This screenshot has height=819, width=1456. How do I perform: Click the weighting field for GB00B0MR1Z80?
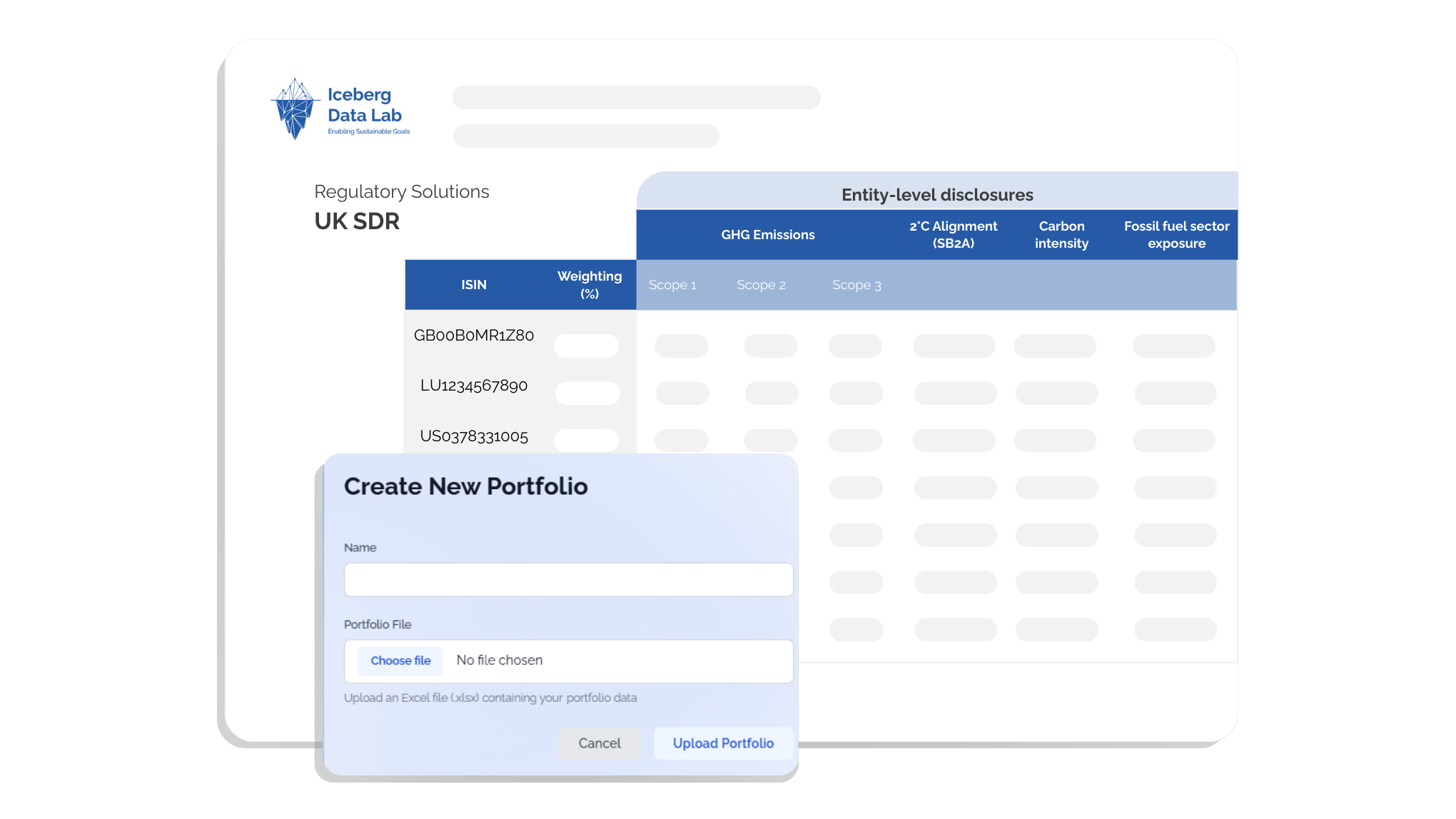click(x=586, y=346)
